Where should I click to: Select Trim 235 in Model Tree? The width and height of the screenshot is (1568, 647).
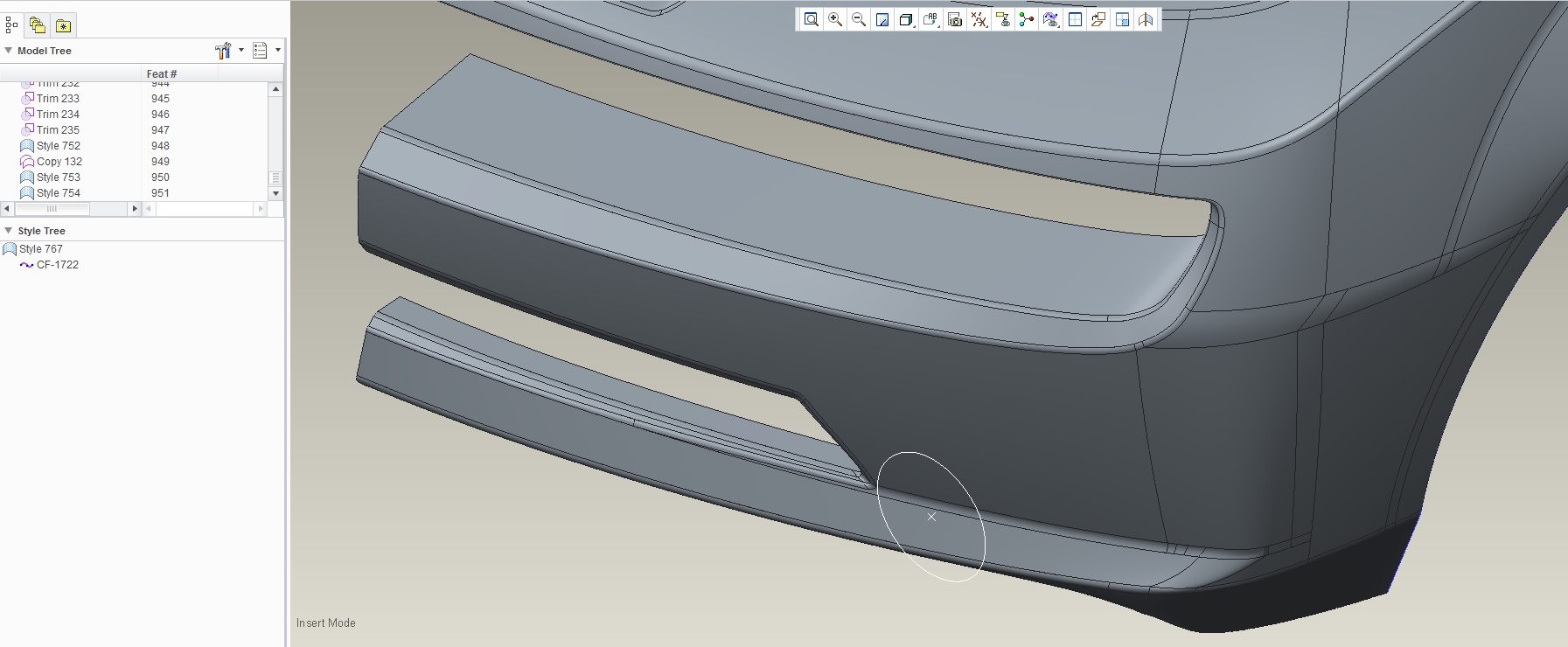pyautogui.click(x=58, y=130)
